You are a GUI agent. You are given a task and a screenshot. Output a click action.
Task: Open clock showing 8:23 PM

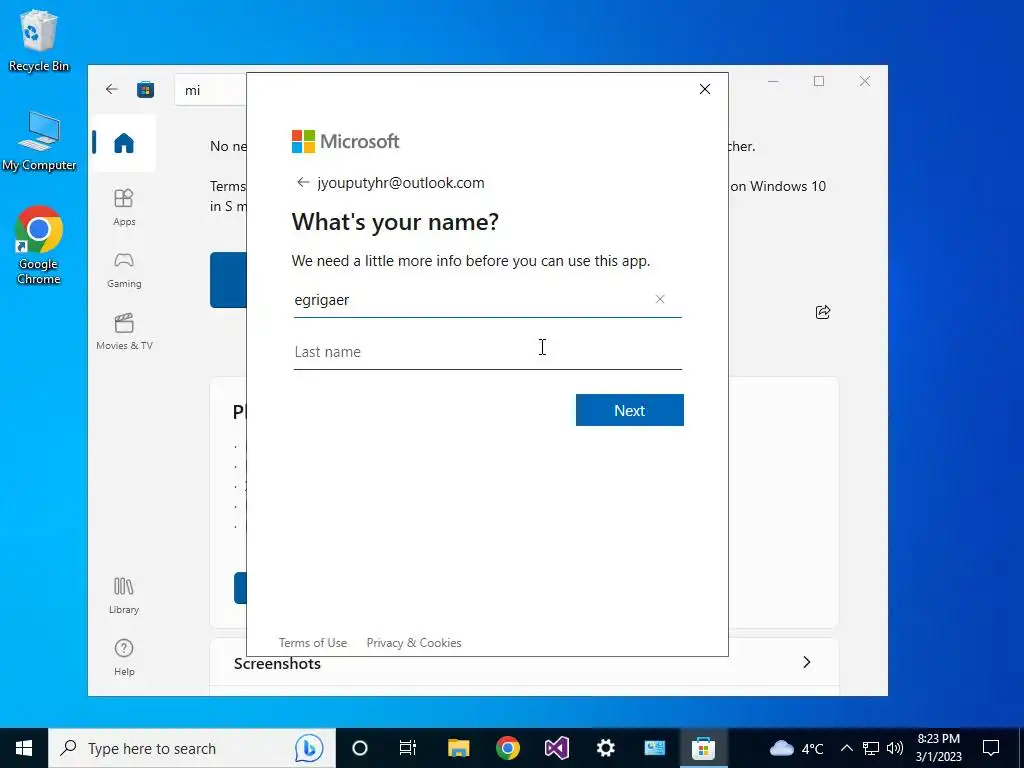938,748
